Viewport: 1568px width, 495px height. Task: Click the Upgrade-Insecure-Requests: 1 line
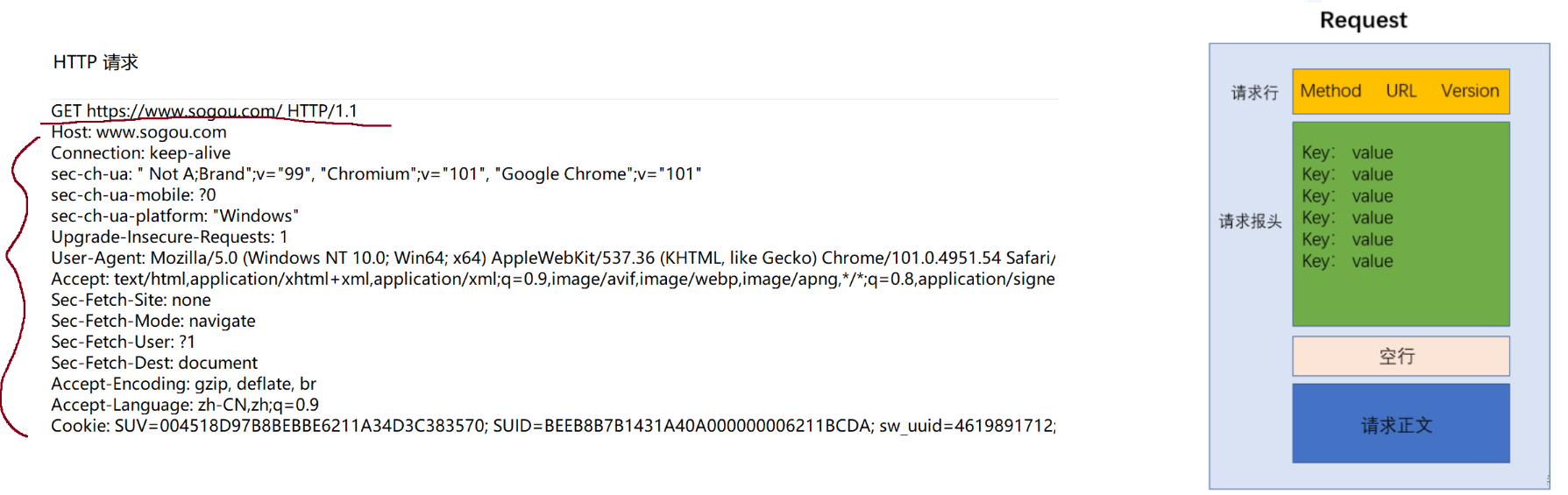click(x=169, y=237)
